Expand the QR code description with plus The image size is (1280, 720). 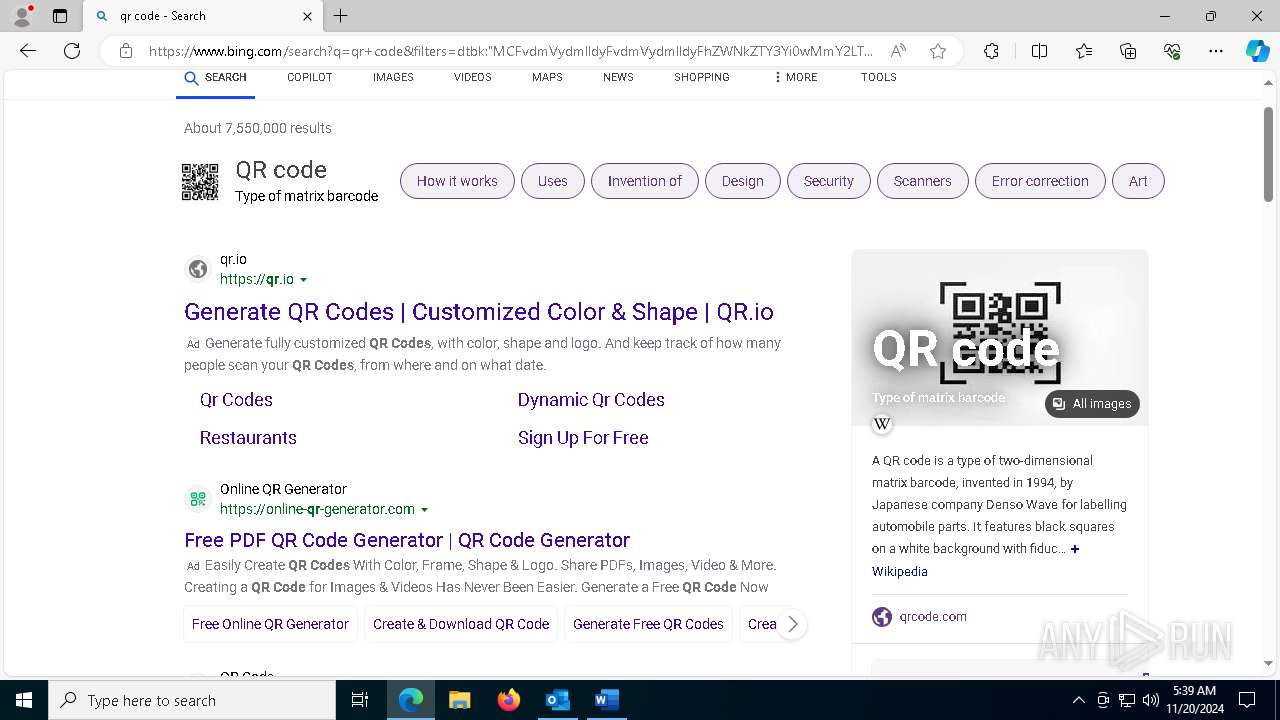click(x=1075, y=549)
